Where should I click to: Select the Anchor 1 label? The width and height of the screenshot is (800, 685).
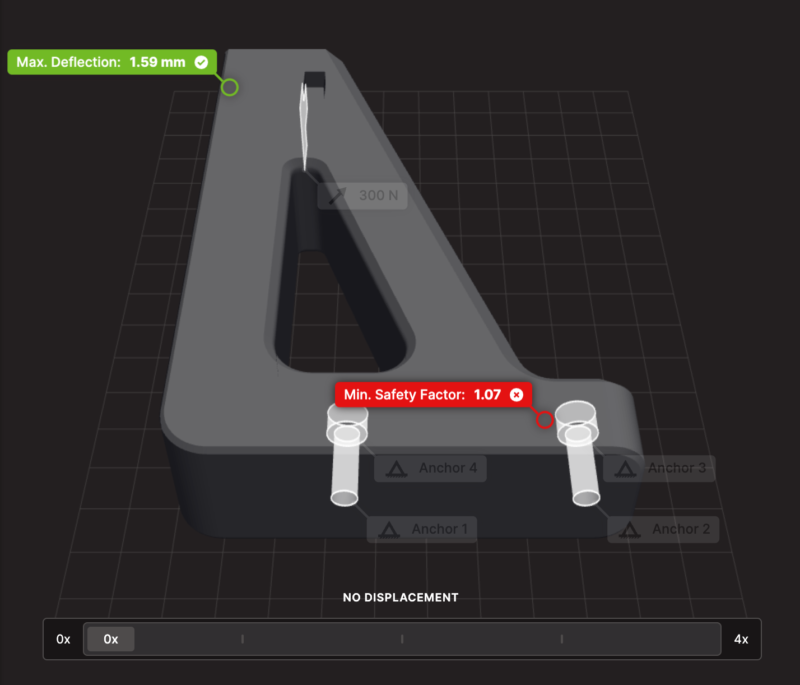point(422,529)
